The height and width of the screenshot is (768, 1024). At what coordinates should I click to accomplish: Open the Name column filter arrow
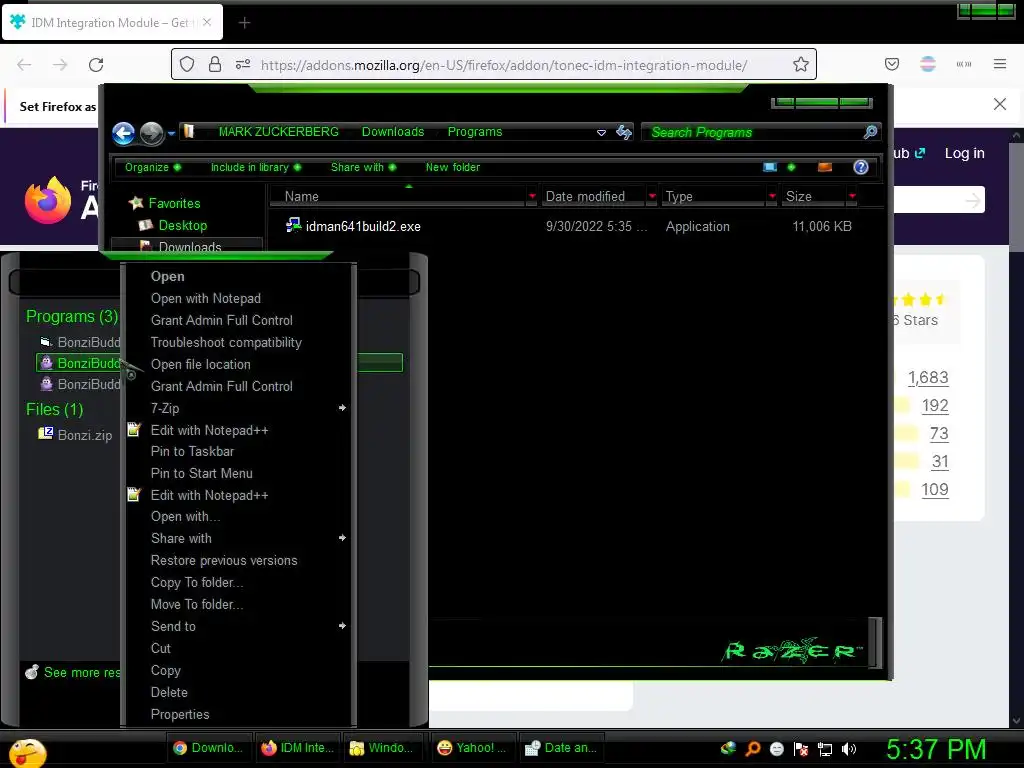pyautogui.click(x=532, y=197)
